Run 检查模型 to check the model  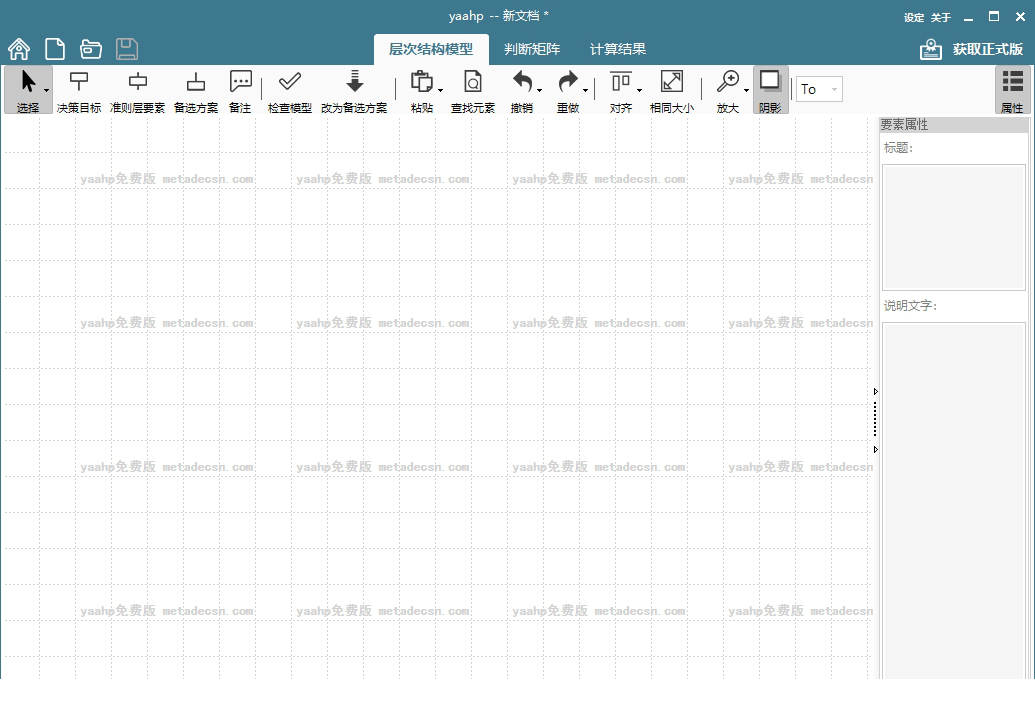tap(290, 90)
